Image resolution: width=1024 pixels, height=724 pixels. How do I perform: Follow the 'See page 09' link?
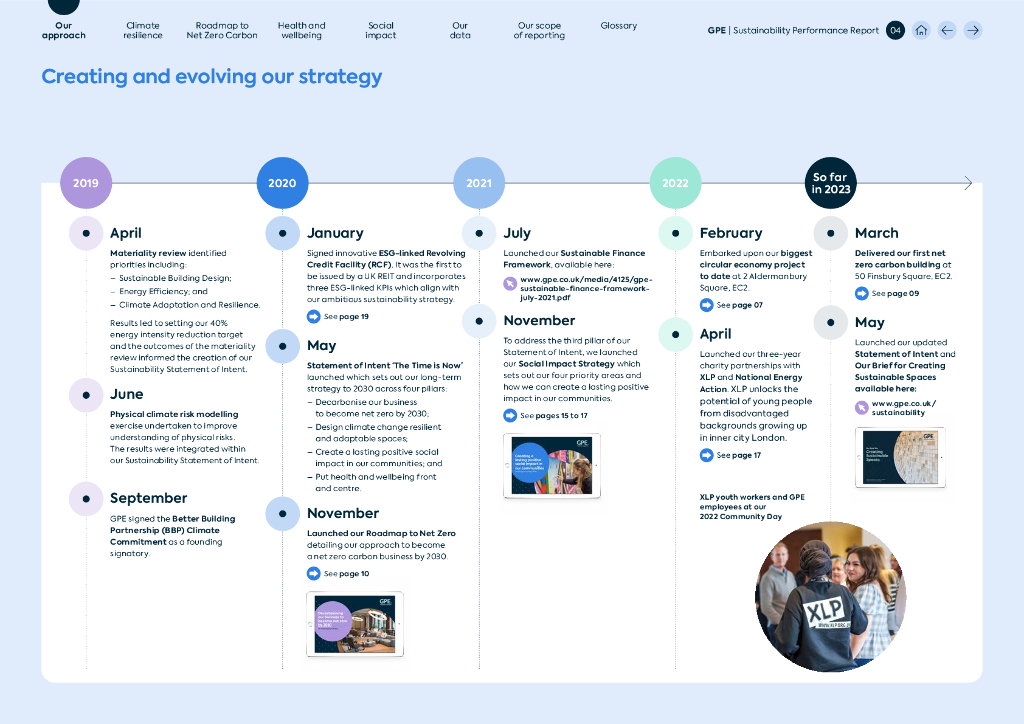[x=895, y=293]
